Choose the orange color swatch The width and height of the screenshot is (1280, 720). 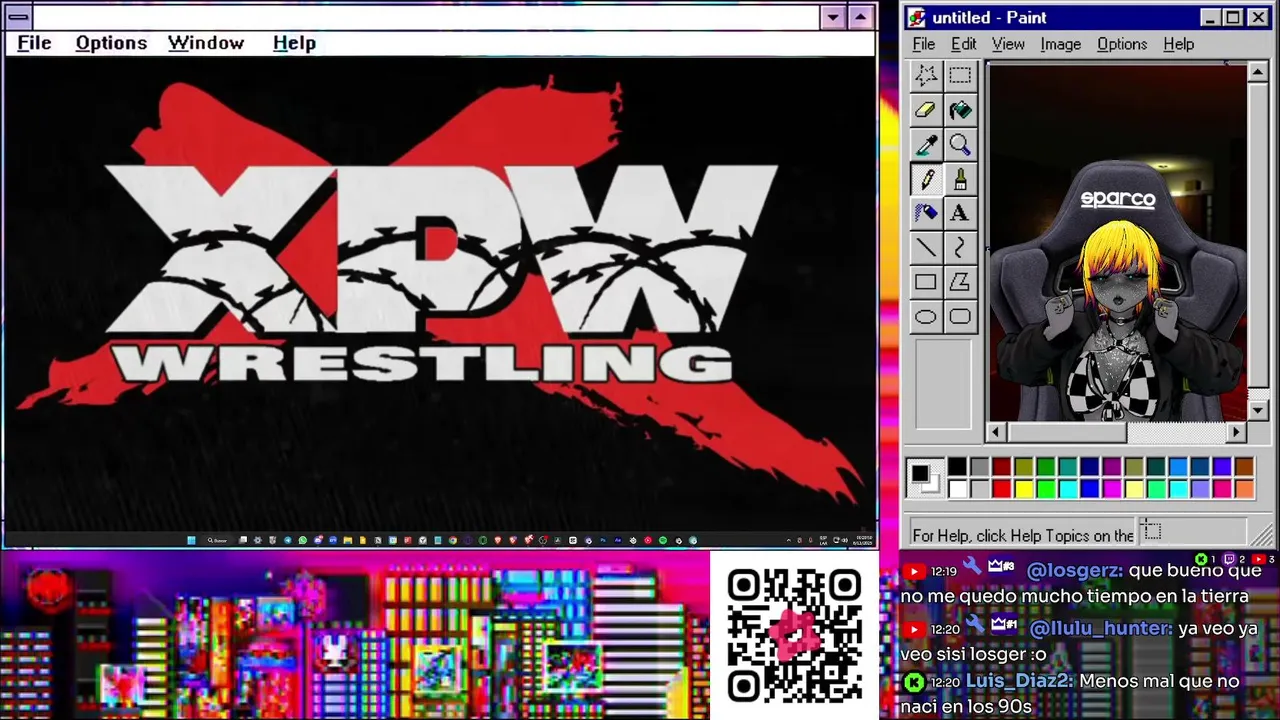(x=1243, y=489)
